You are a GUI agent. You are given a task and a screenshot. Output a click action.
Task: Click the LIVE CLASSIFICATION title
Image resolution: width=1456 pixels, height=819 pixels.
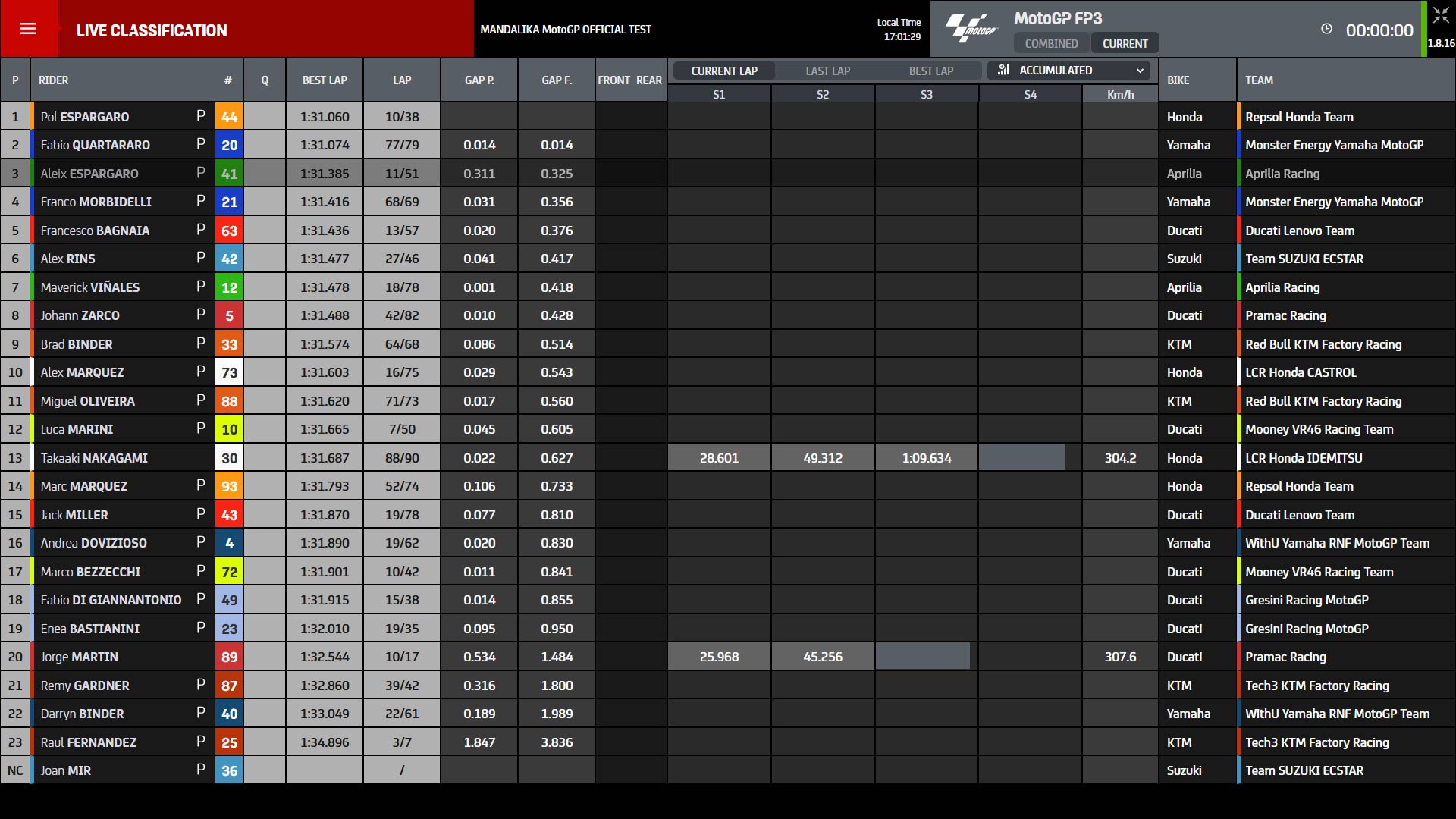click(x=152, y=30)
